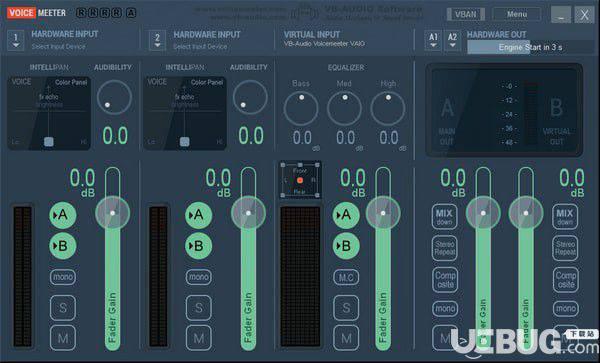The width and height of the screenshot is (600, 363).
Task: Toggle mono on hardware input 2
Action: tap(199, 277)
